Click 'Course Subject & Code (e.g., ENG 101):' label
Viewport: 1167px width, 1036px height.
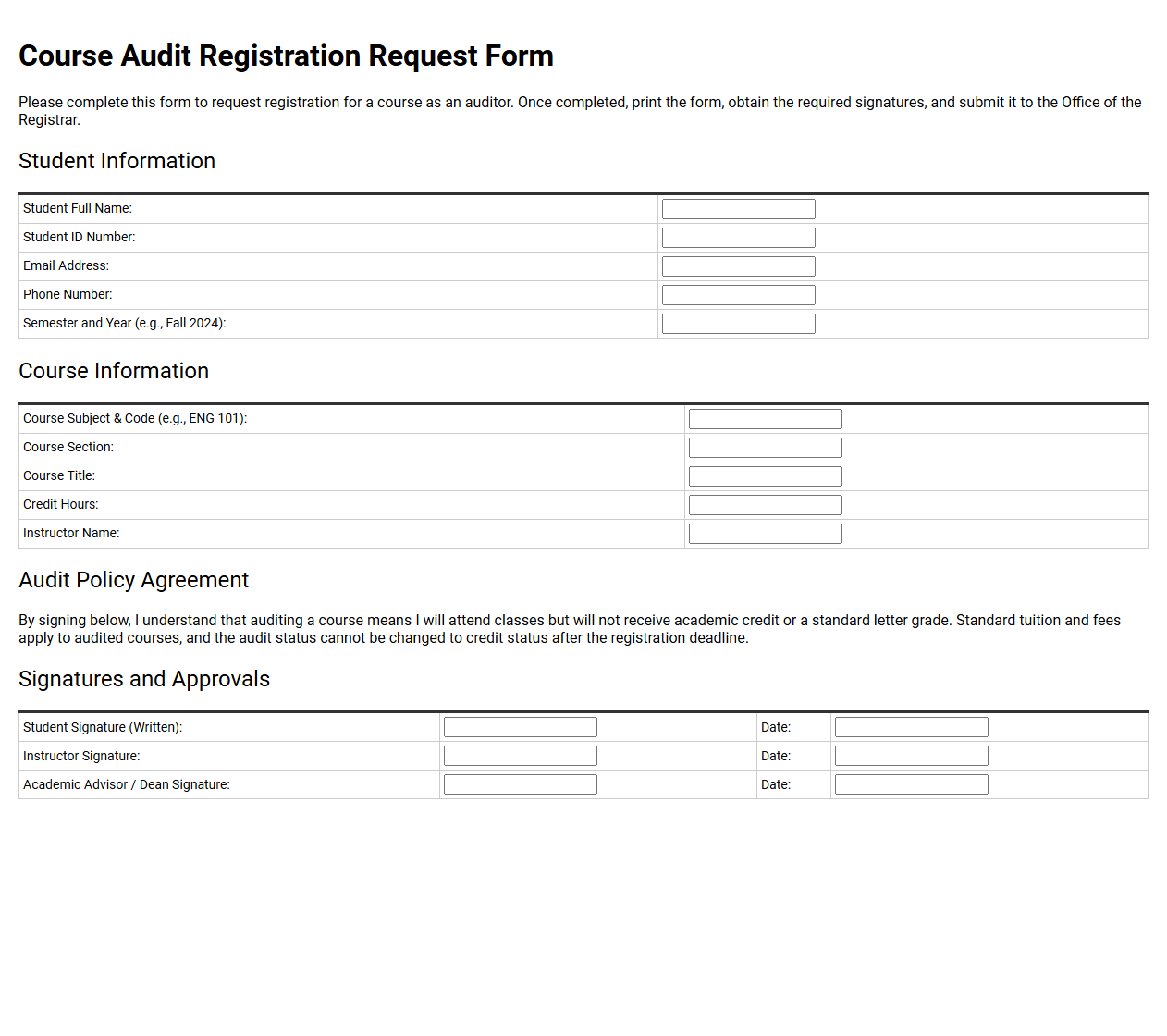135,419
